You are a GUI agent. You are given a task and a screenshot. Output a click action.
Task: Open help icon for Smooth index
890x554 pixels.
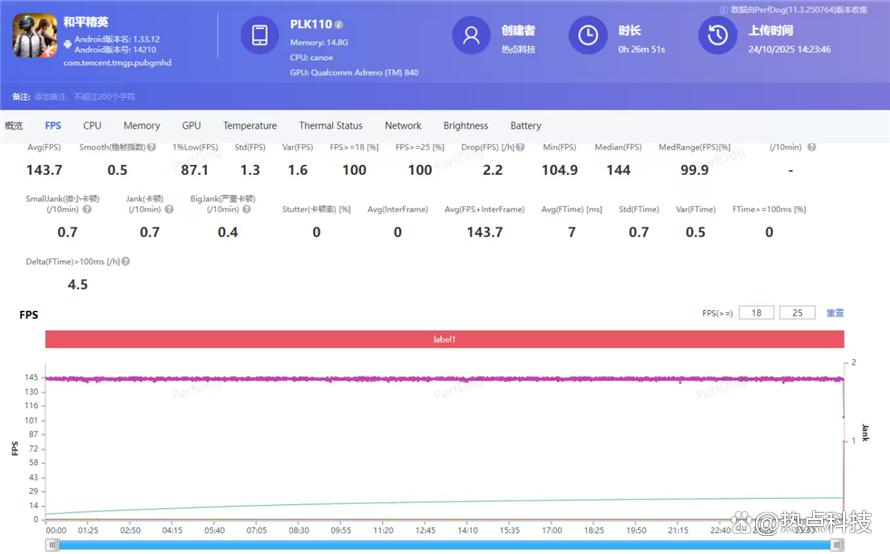click(152, 147)
